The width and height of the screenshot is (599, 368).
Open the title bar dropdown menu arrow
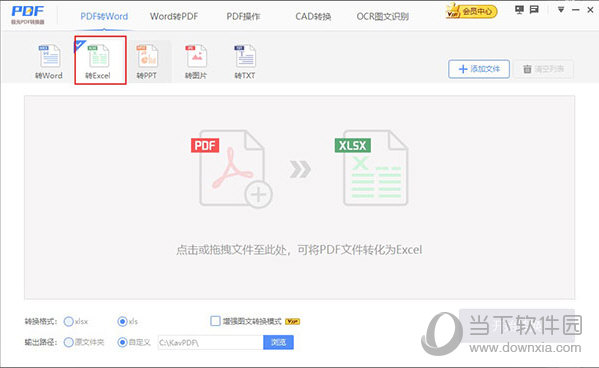coord(561,10)
